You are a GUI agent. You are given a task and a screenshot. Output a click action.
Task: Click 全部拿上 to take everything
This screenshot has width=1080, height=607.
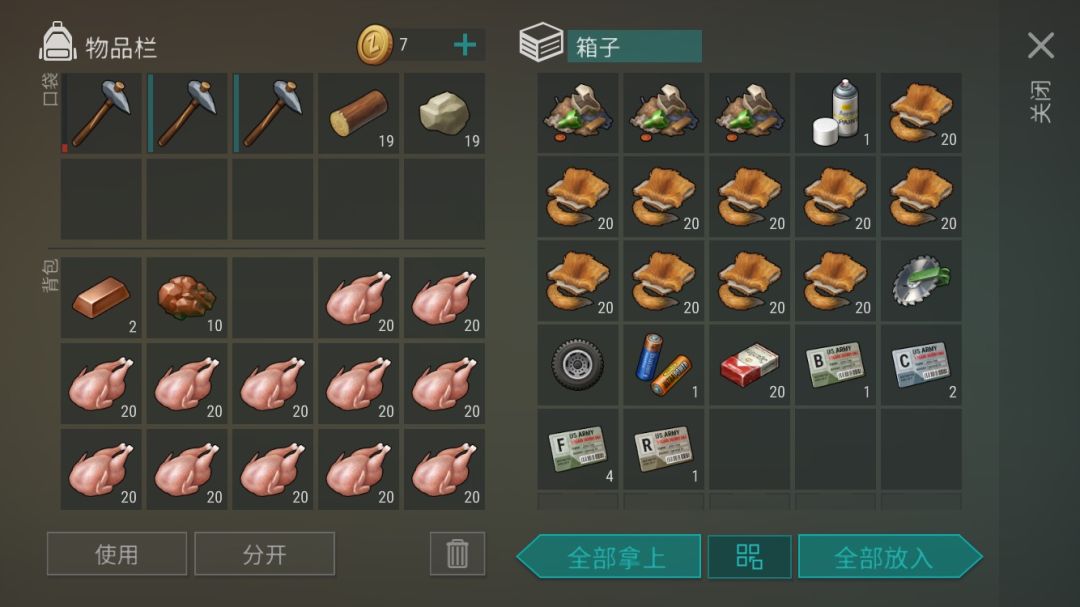pos(609,556)
